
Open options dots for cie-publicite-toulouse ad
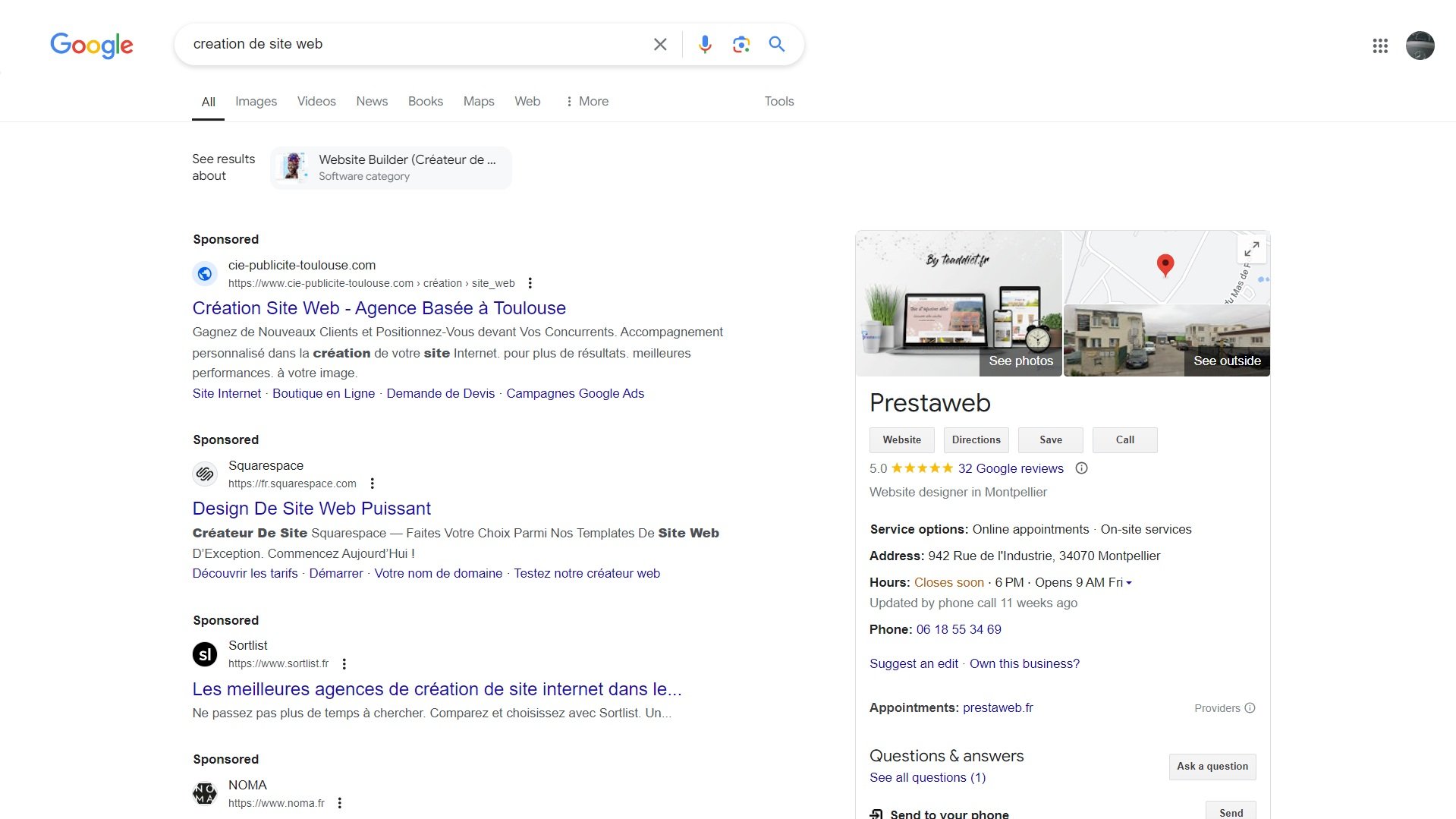(530, 283)
